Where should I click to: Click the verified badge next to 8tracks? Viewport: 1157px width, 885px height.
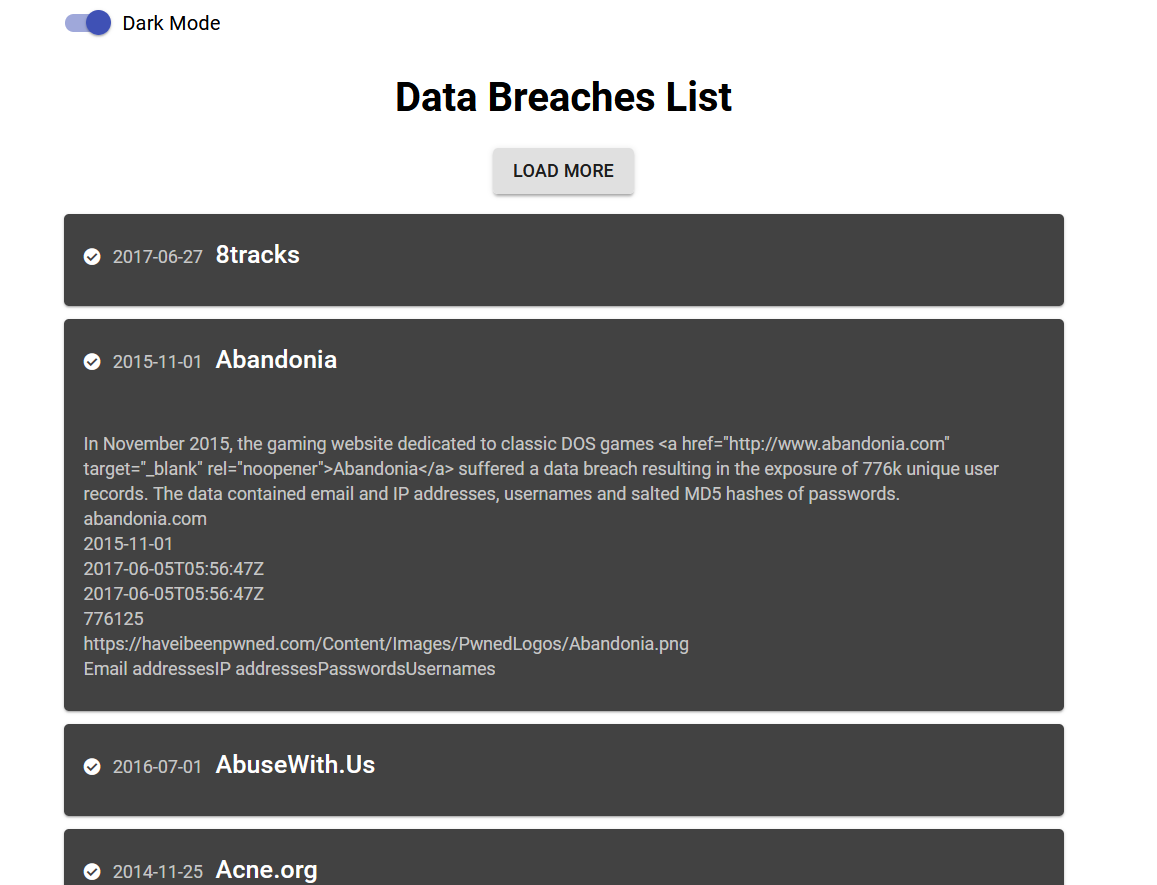pyautogui.click(x=92, y=256)
